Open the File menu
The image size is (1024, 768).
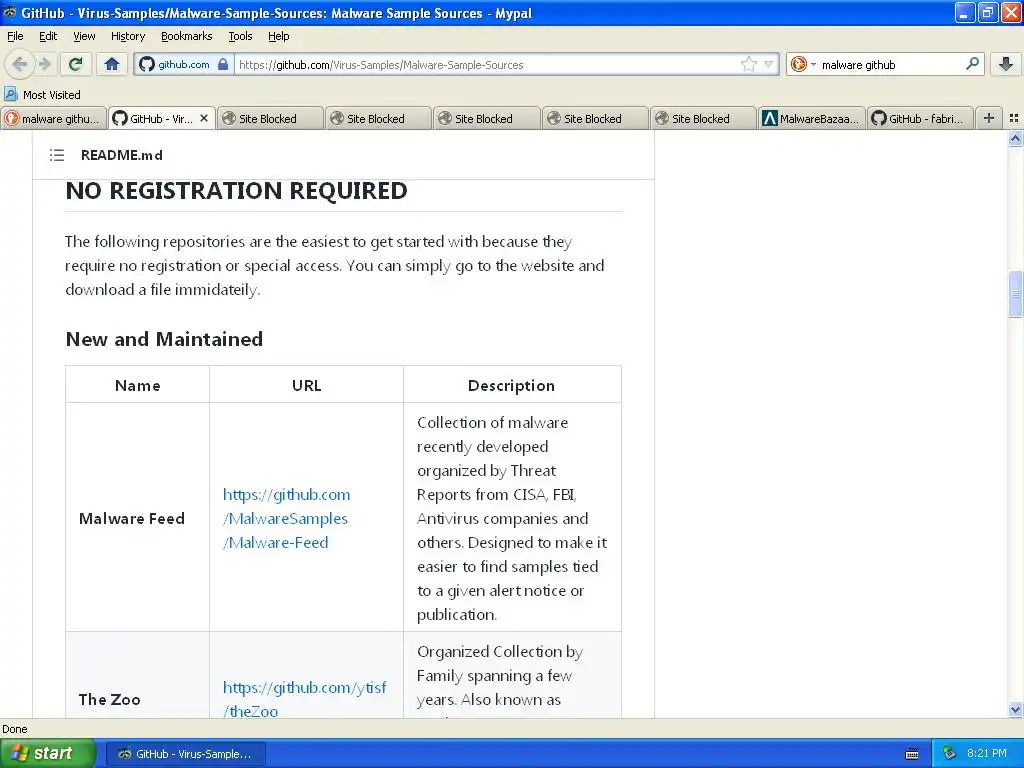tap(15, 36)
